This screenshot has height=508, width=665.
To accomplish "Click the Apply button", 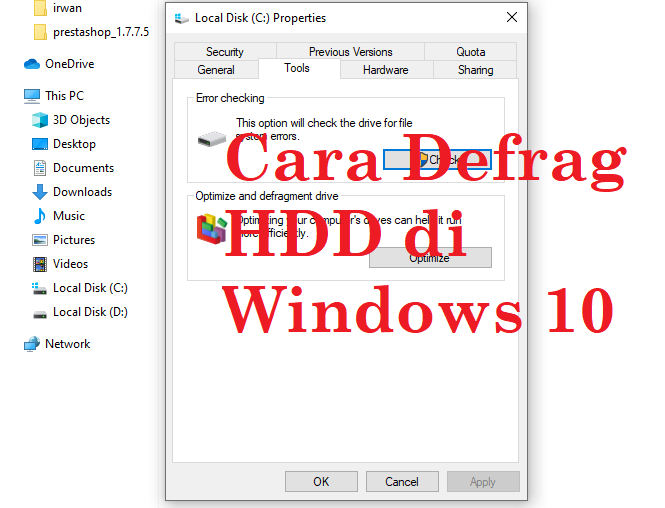I will pyautogui.click(x=483, y=482).
